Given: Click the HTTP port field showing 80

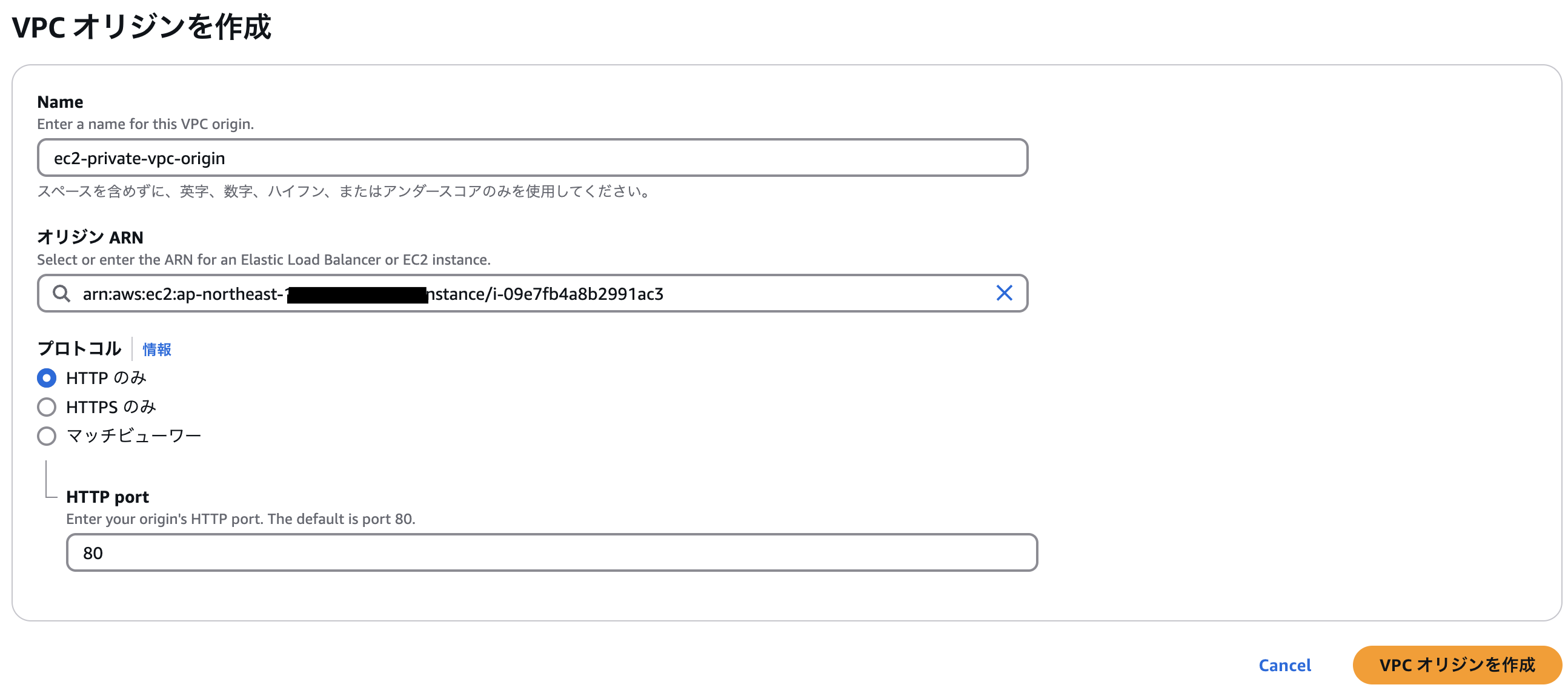Looking at the screenshot, I should (551, 552).
